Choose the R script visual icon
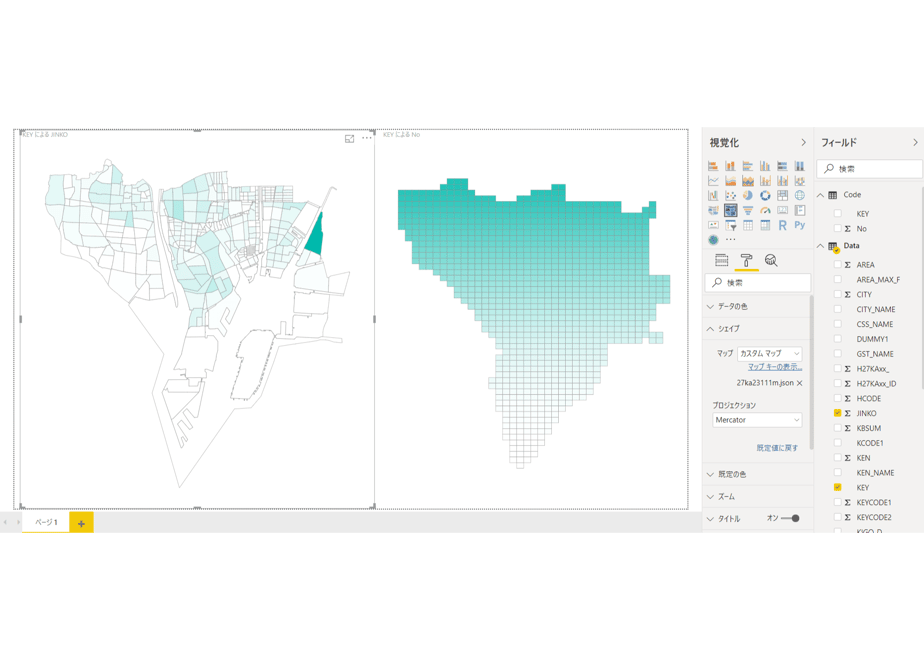This screenshot has width=924, height=660. coord(782,225)
